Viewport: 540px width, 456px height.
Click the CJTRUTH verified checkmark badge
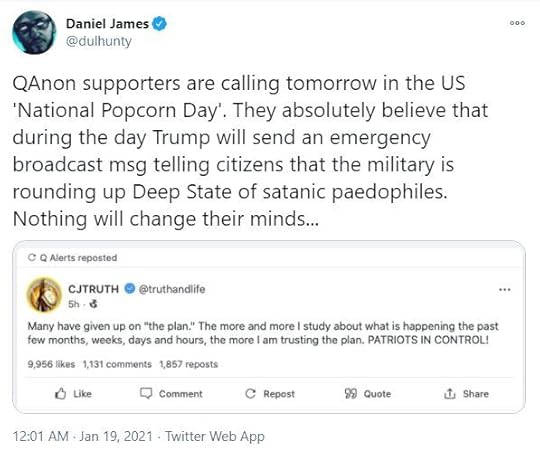pos(130,289)
